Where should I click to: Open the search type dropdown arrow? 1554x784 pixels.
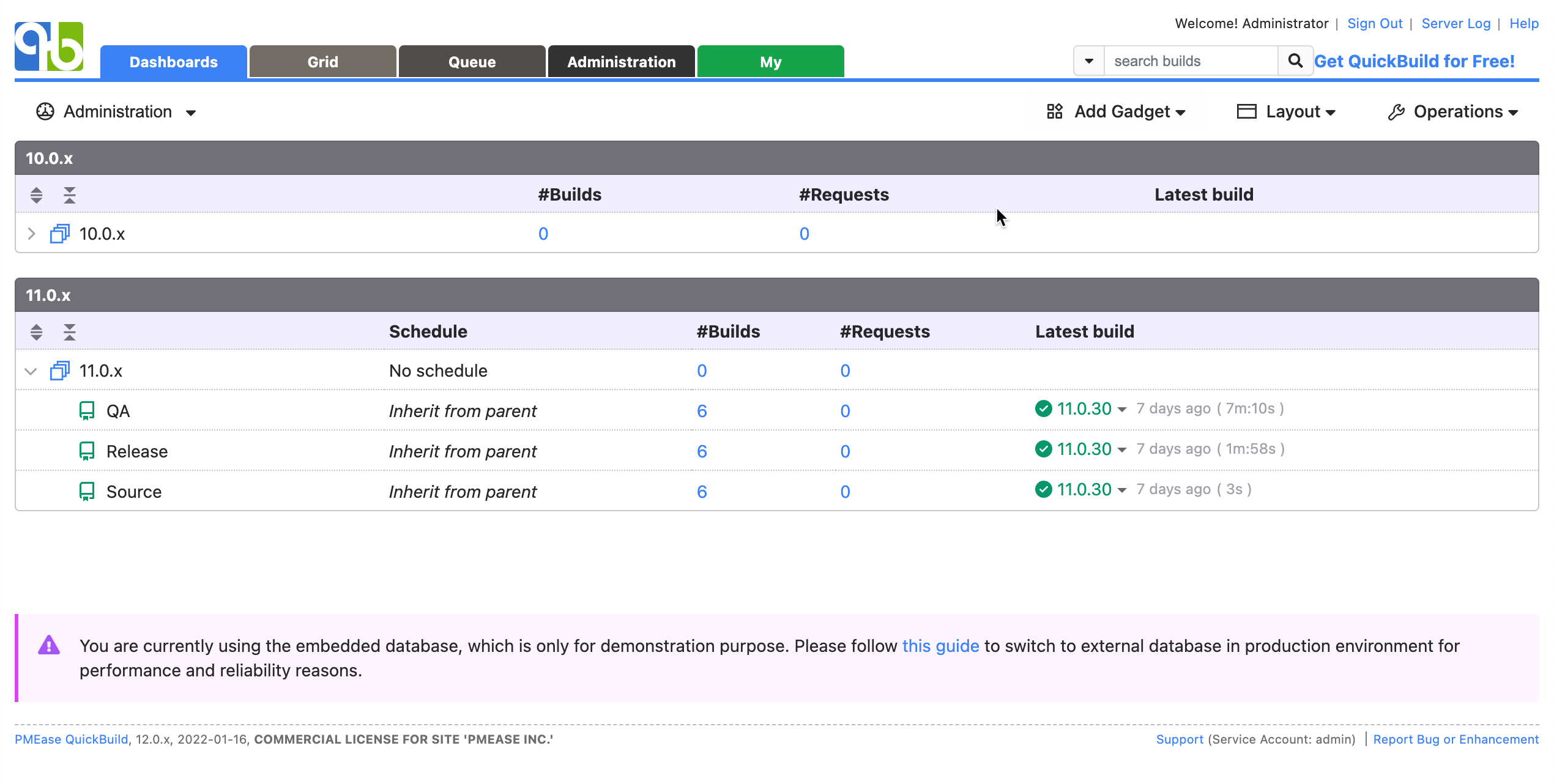1089,61
